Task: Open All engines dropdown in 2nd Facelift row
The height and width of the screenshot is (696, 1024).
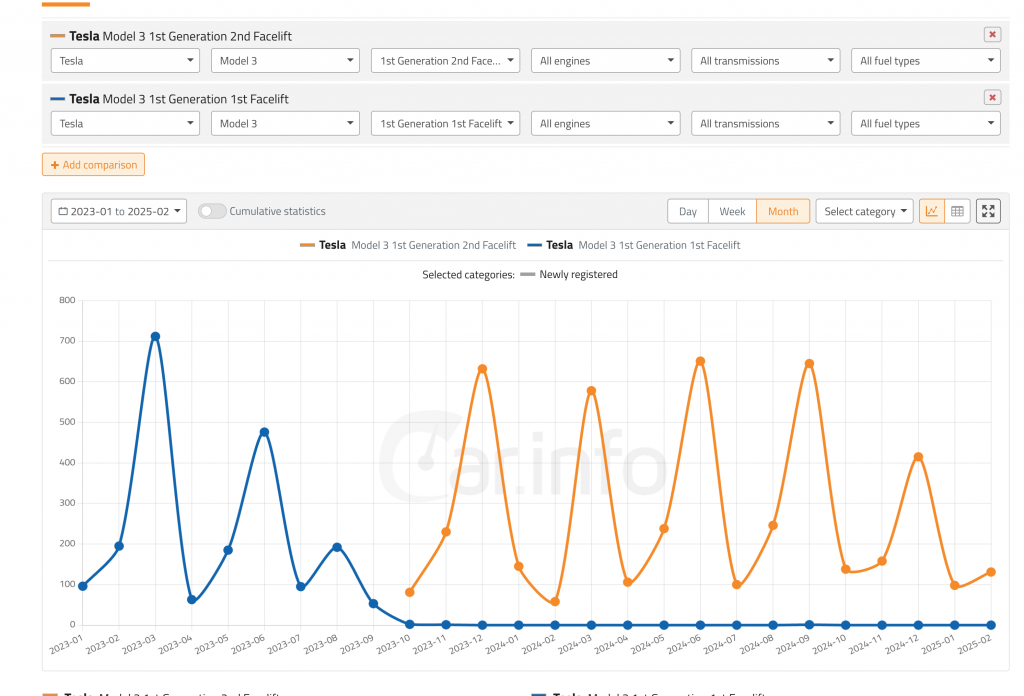Action: [605, 61]
